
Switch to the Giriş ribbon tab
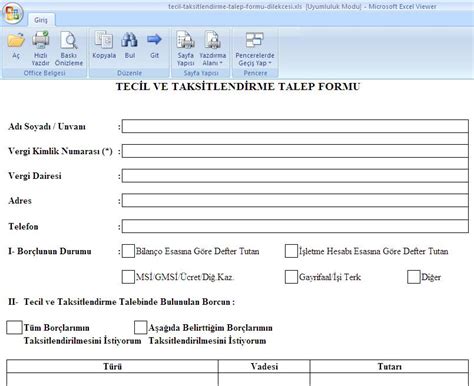coord(41,20)
